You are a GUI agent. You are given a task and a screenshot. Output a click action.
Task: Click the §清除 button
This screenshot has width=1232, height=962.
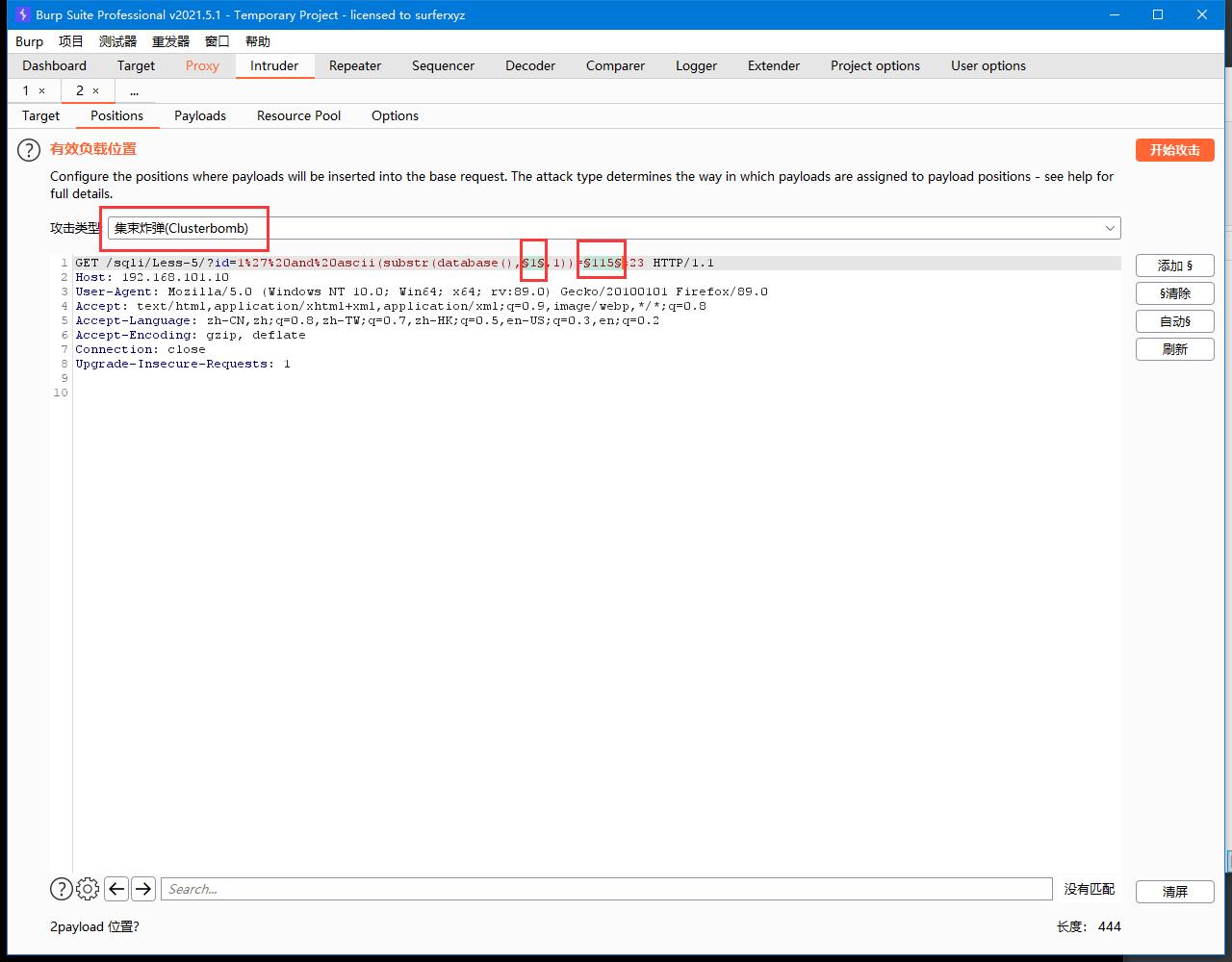tap(1175, 293)
